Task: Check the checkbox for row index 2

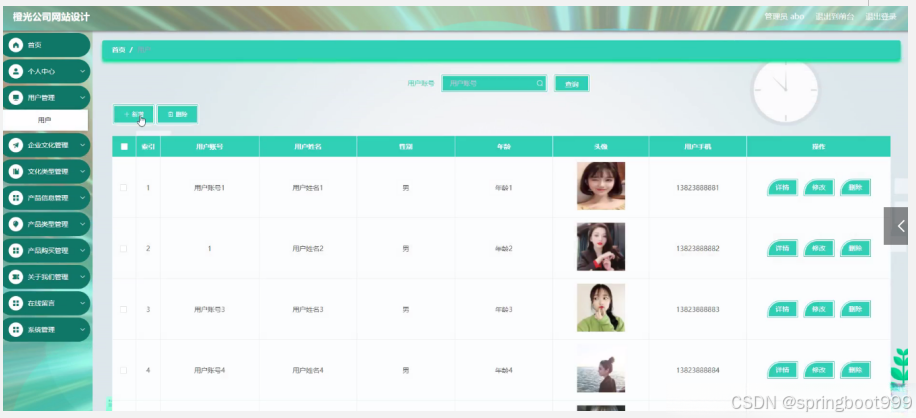Action: click(x=123, y=248)
